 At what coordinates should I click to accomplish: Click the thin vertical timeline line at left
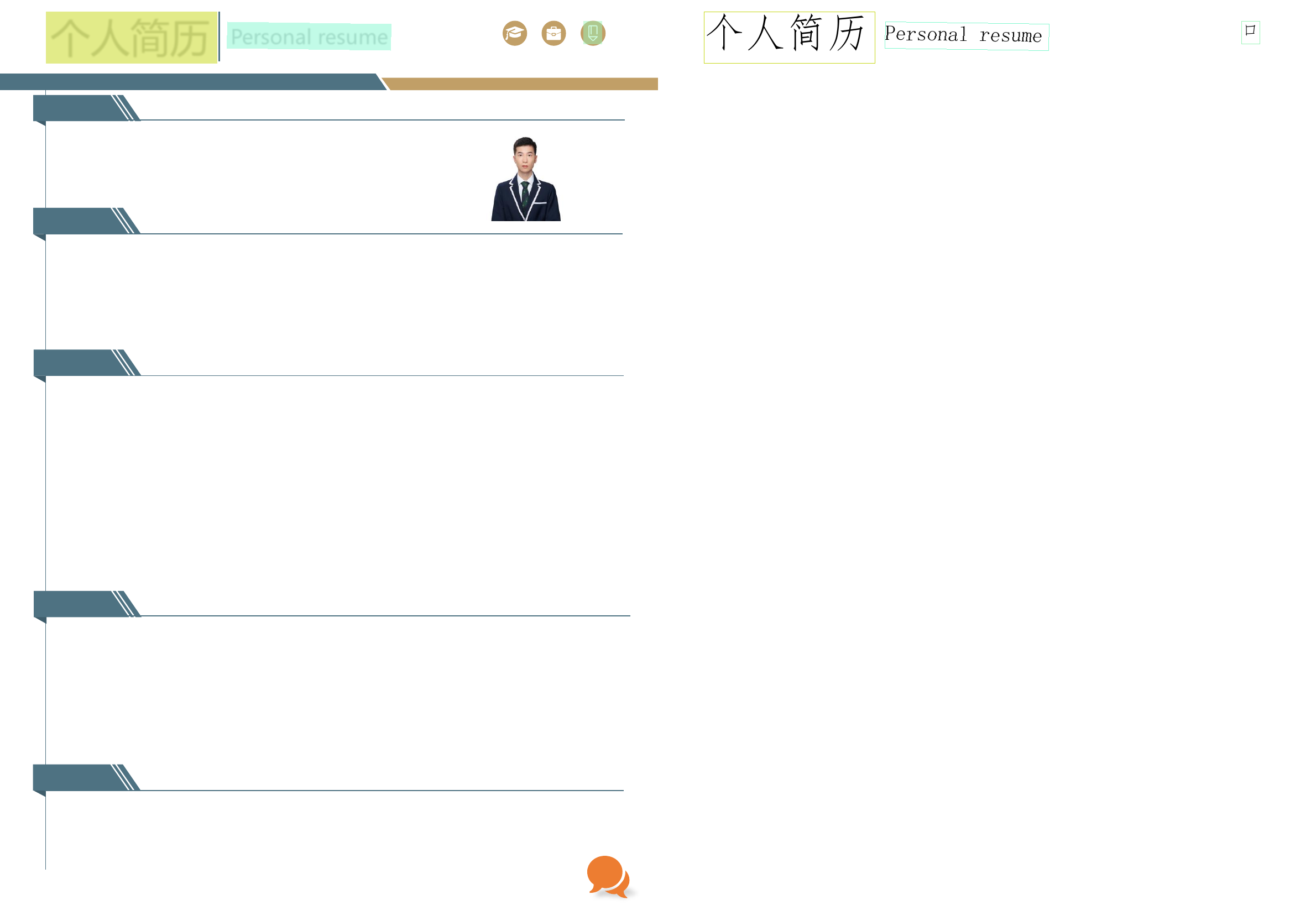(45, 482)
